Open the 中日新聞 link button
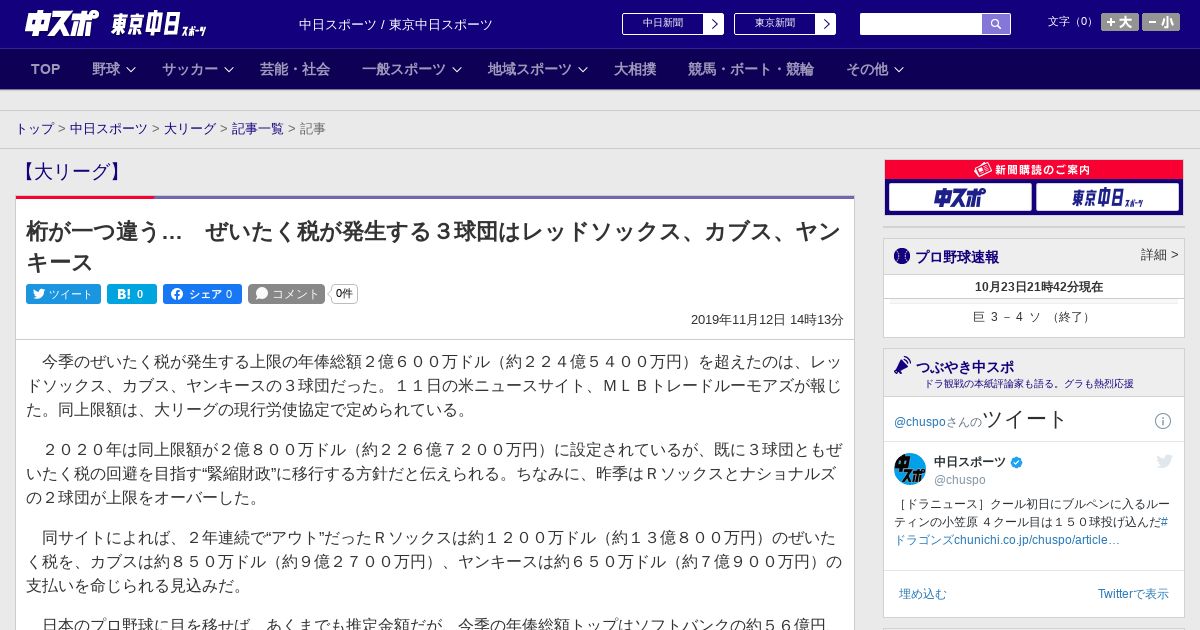Viewport: 1200px width, 630px height. (x=663, y=24)
